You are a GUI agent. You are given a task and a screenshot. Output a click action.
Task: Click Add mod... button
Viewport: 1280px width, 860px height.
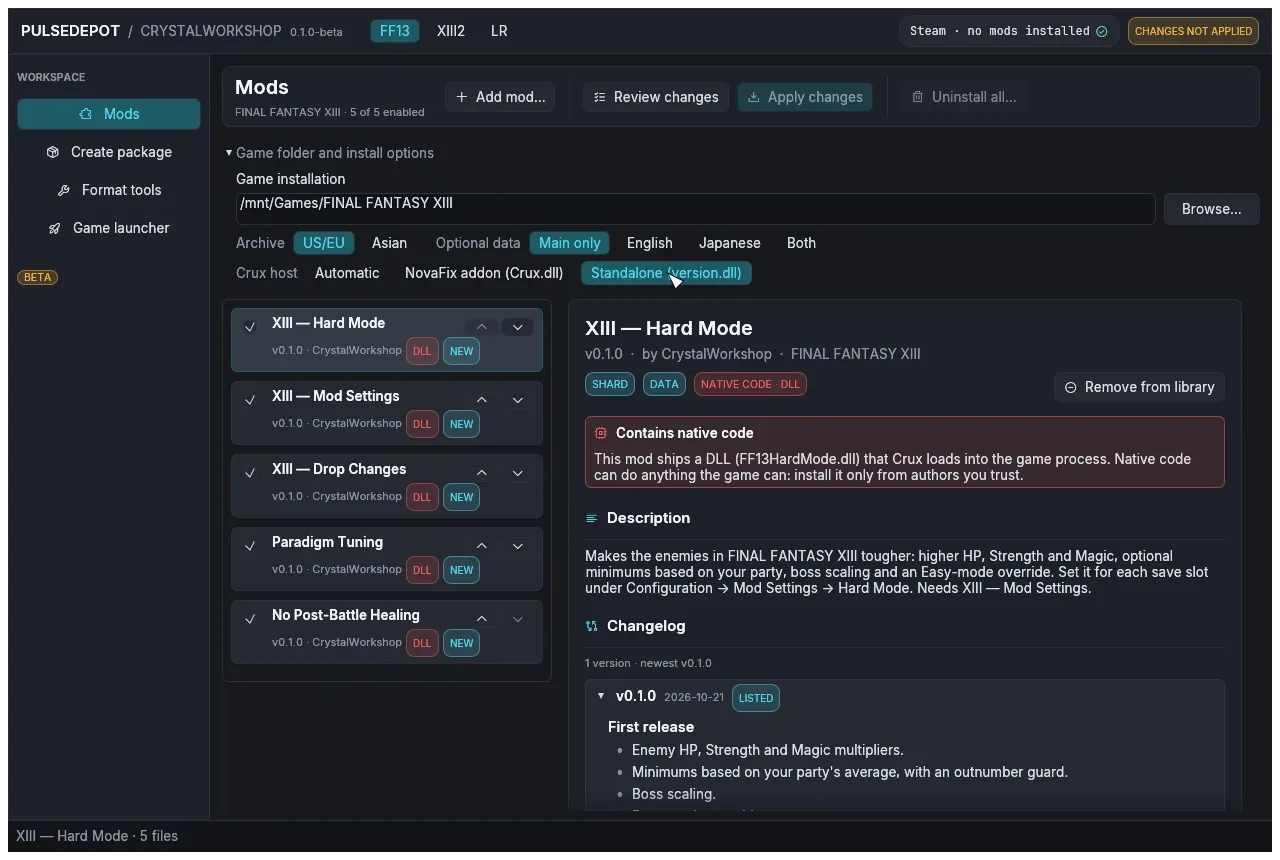tap(500, 97)
